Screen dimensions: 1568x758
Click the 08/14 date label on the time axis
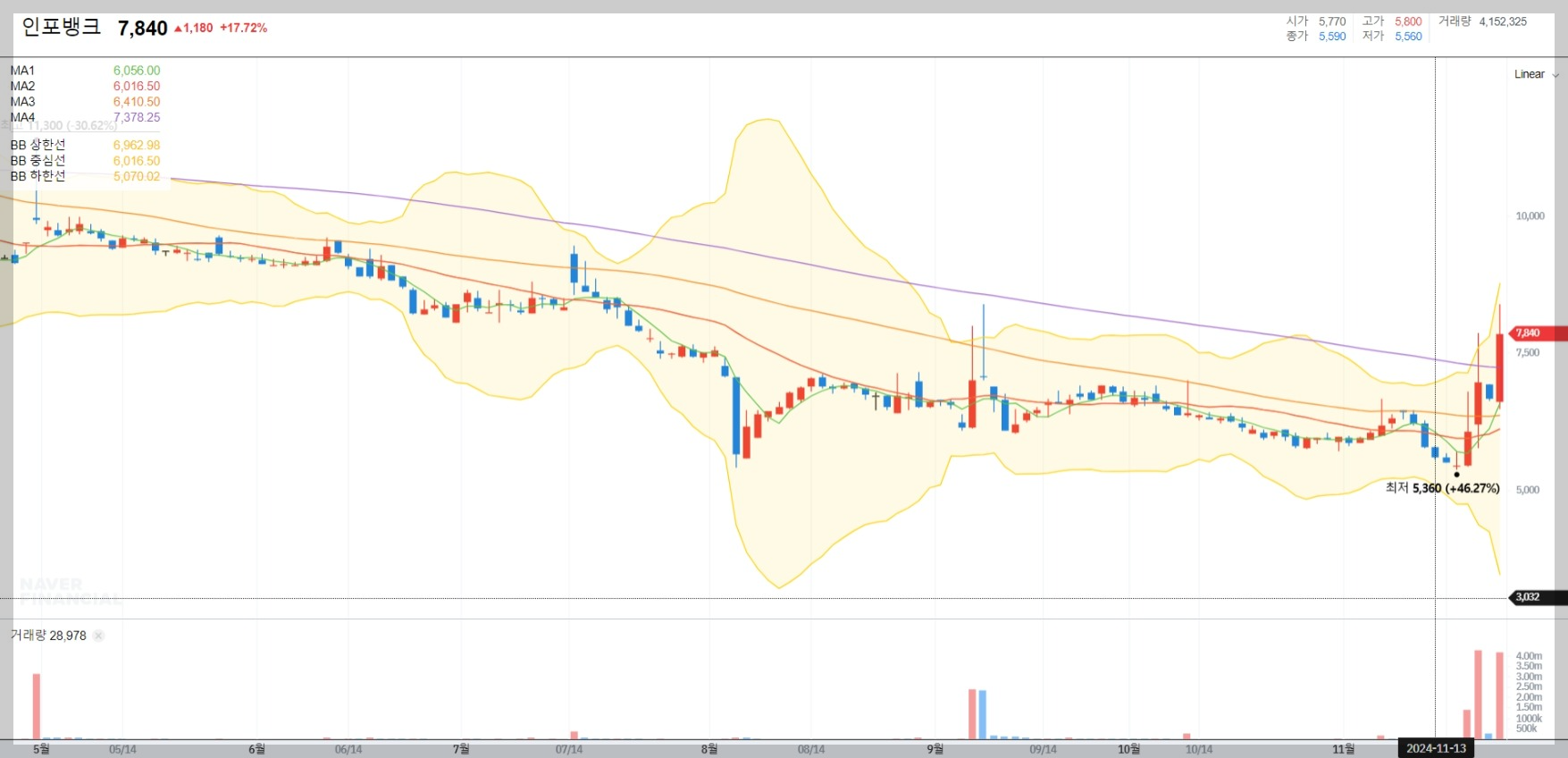[811, 750]
